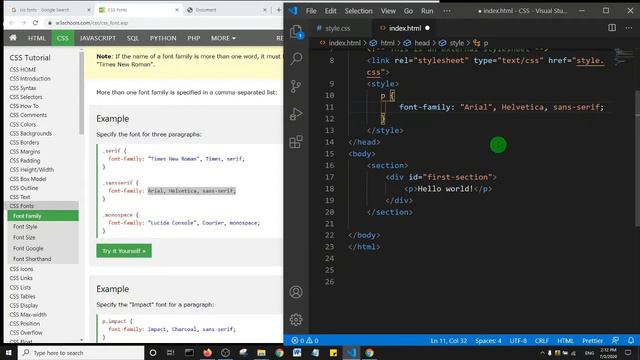Show hidden system tray icons
Image resolution: width=640 pixels, height=360 pixels.
(542, 353)
